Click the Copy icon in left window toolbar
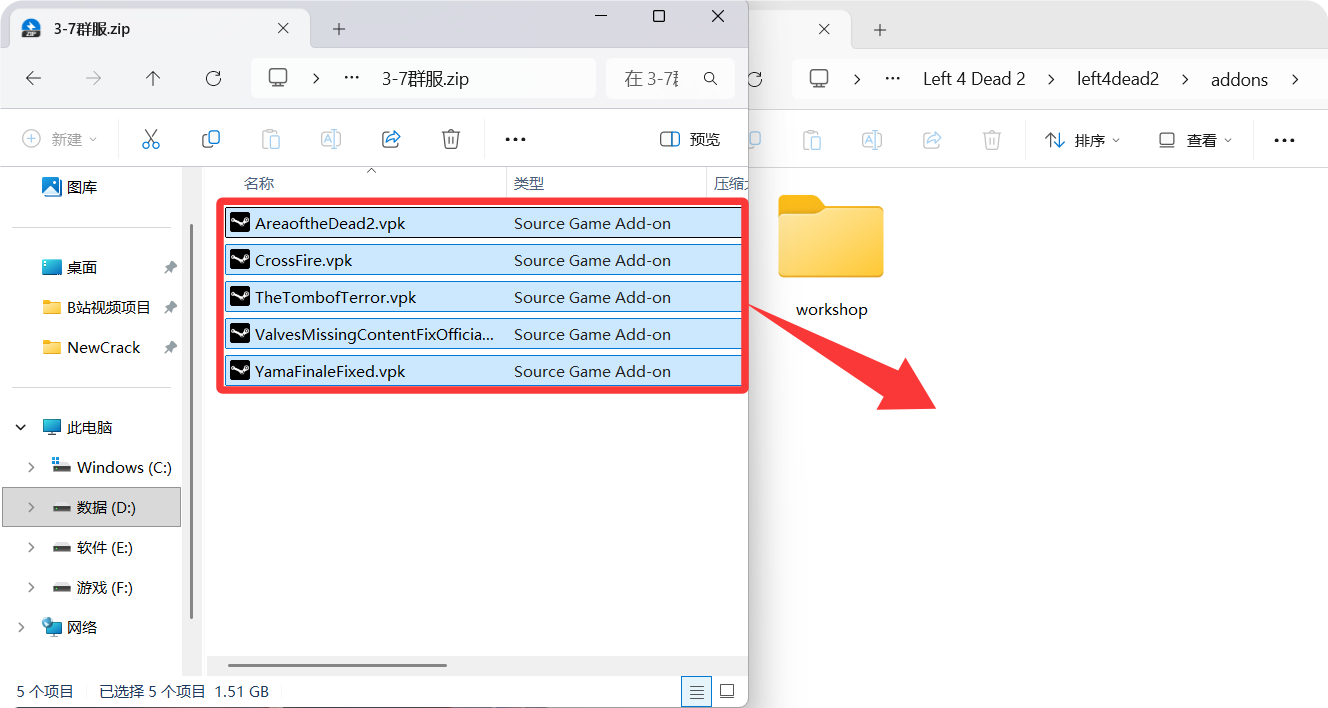This screenshot has width=1328, height=708. click(211, 139)
